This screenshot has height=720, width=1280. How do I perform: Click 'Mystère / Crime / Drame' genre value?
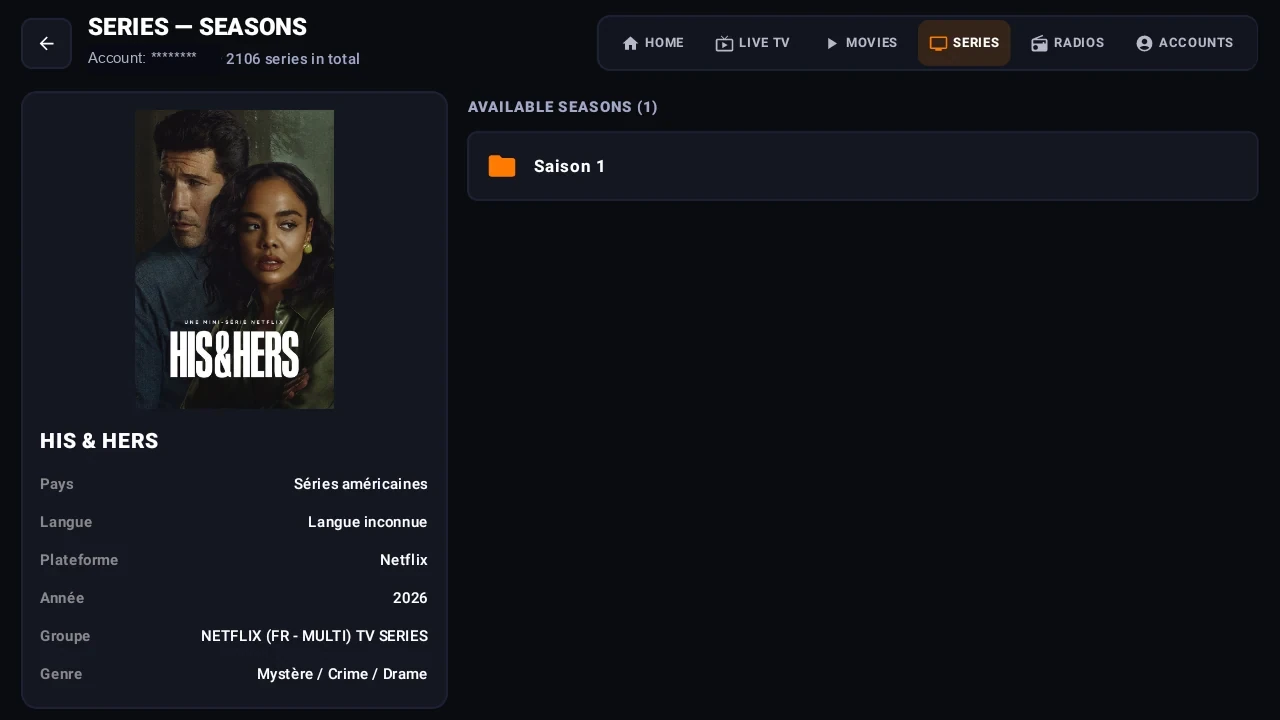[x=342, y=674]
